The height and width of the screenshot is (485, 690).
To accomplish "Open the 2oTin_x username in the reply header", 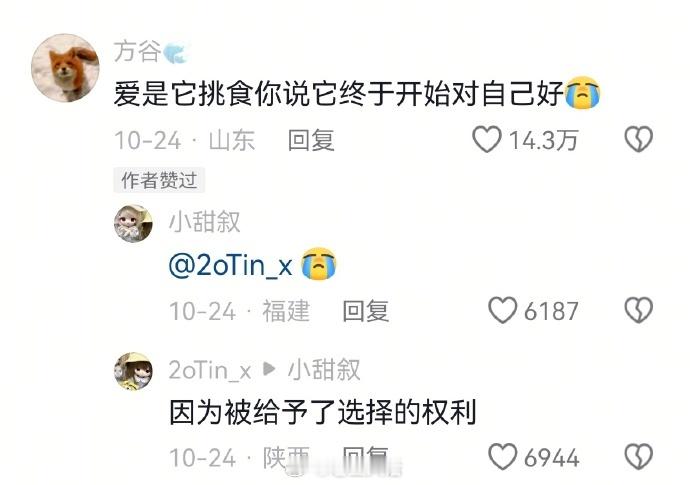I will (x=210, y=370).
